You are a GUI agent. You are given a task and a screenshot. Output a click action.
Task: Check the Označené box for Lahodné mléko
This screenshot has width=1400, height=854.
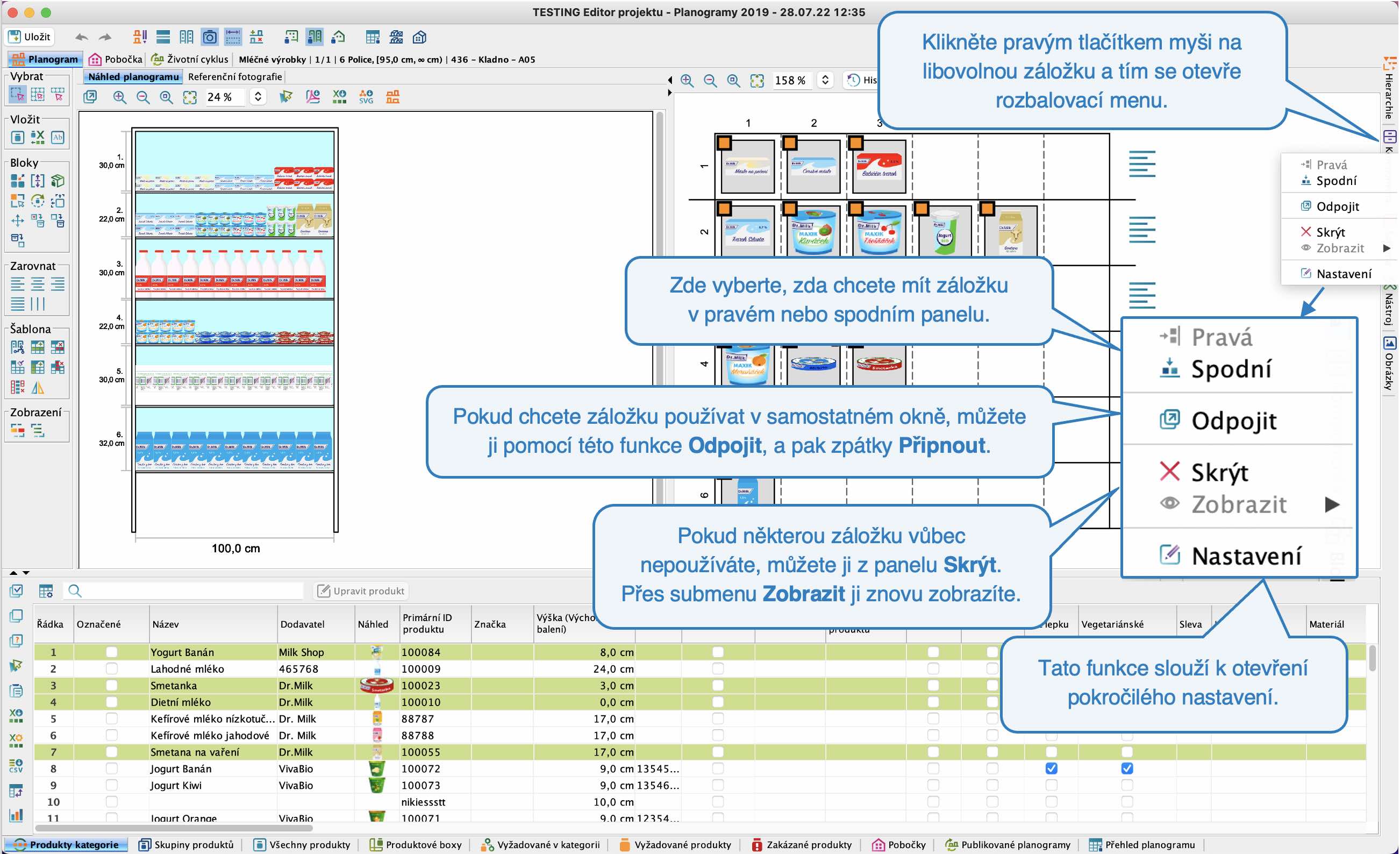click(111, 669)
